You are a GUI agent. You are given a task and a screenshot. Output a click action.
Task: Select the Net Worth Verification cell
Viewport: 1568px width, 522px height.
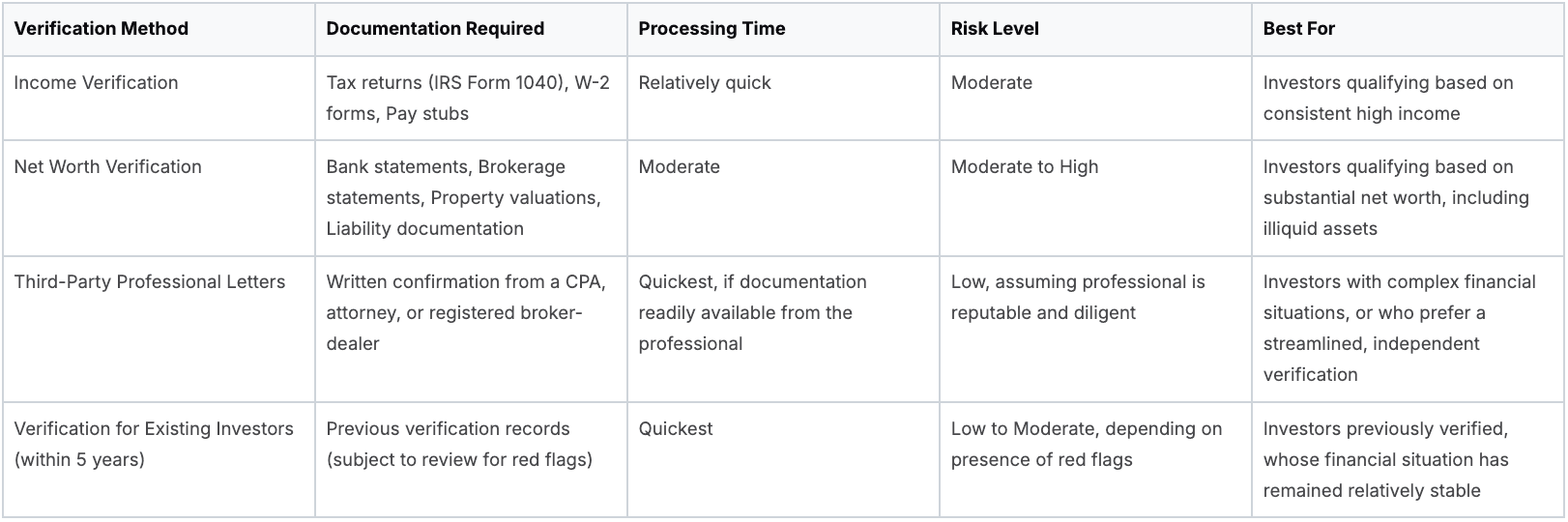(x=107, y=167)
